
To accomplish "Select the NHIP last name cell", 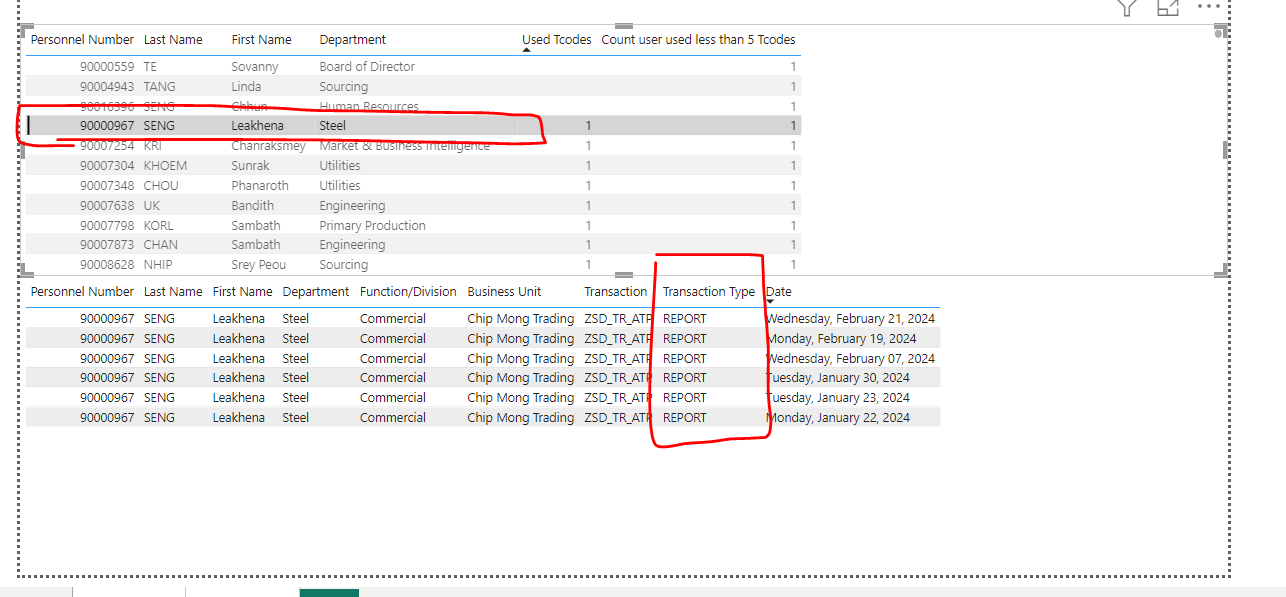I will [159, 265].
